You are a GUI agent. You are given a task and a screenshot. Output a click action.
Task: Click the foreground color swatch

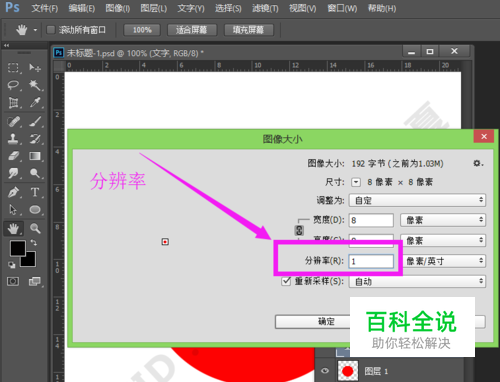(x=17, y=248)
